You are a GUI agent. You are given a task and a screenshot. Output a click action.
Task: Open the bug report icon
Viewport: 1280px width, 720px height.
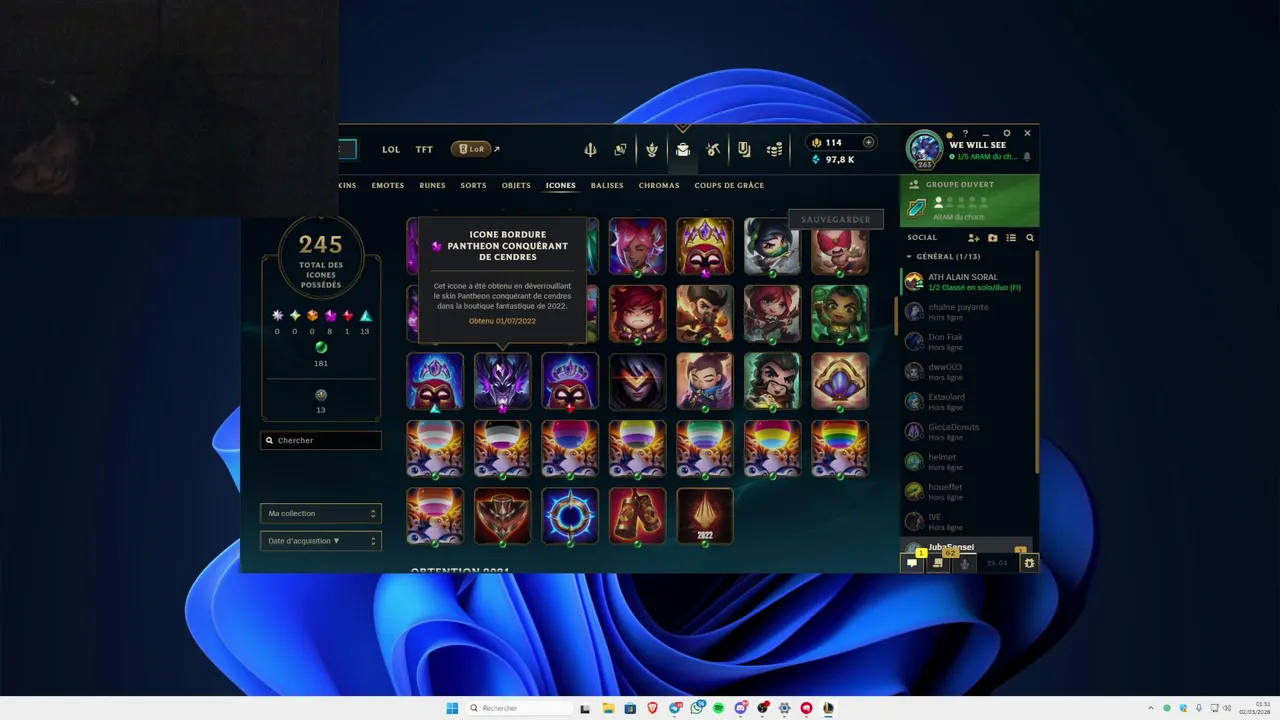(1029, 563)
